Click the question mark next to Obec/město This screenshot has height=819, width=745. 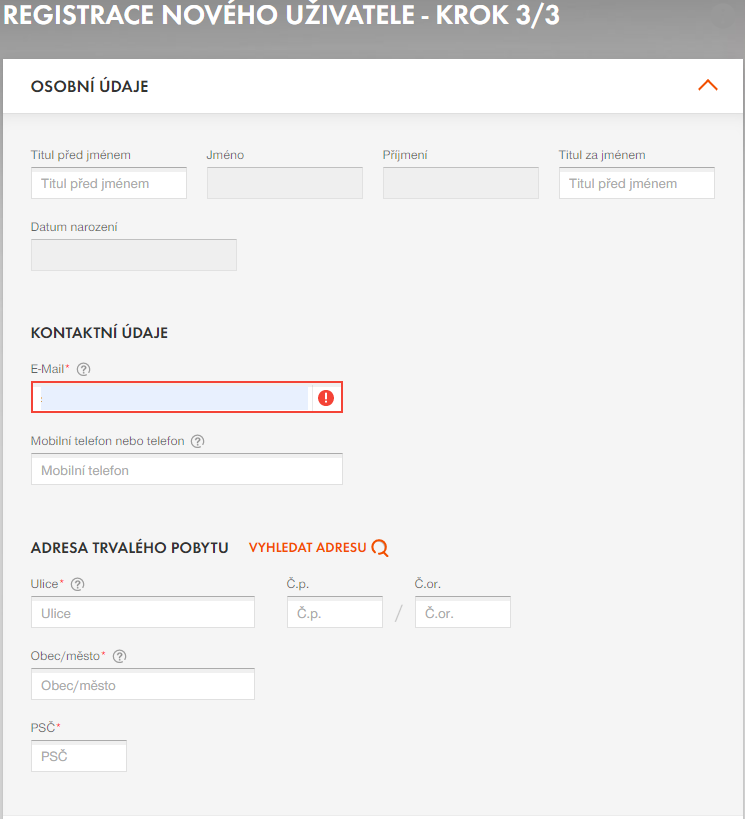(x=119, y=656)
